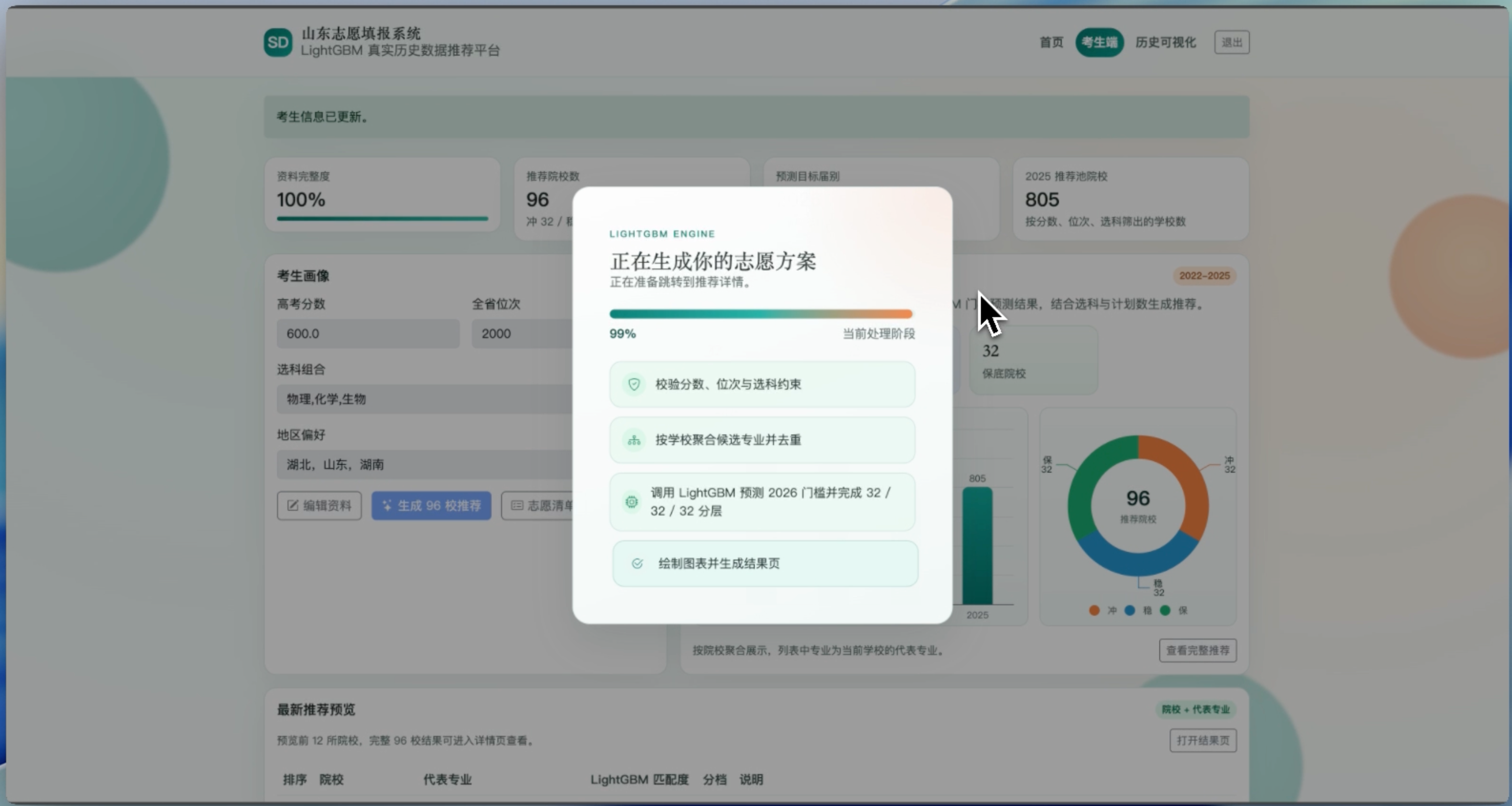Switch to 历史可视化 nav tab
Viewport: 1512px width, 806px height.
coord(1165,42)
